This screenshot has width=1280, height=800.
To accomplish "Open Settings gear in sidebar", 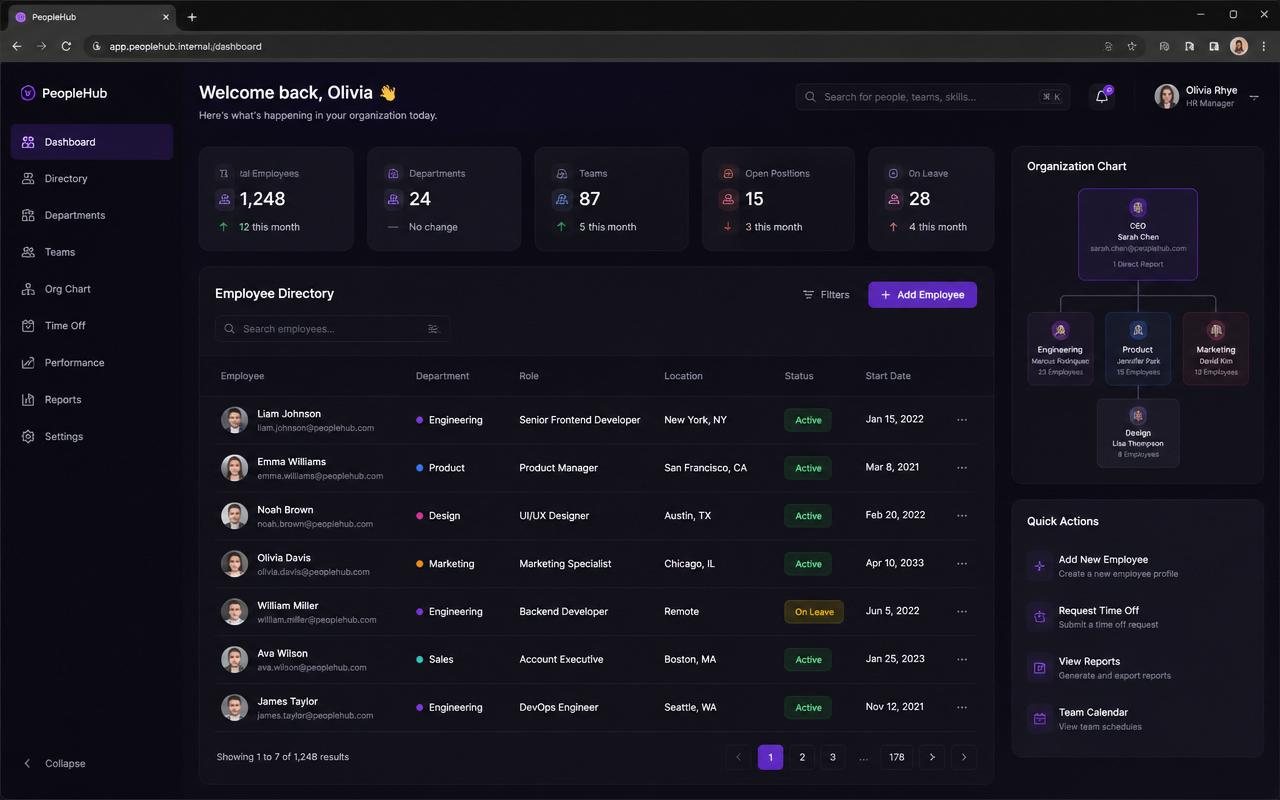I will click(x=28, y=437).
